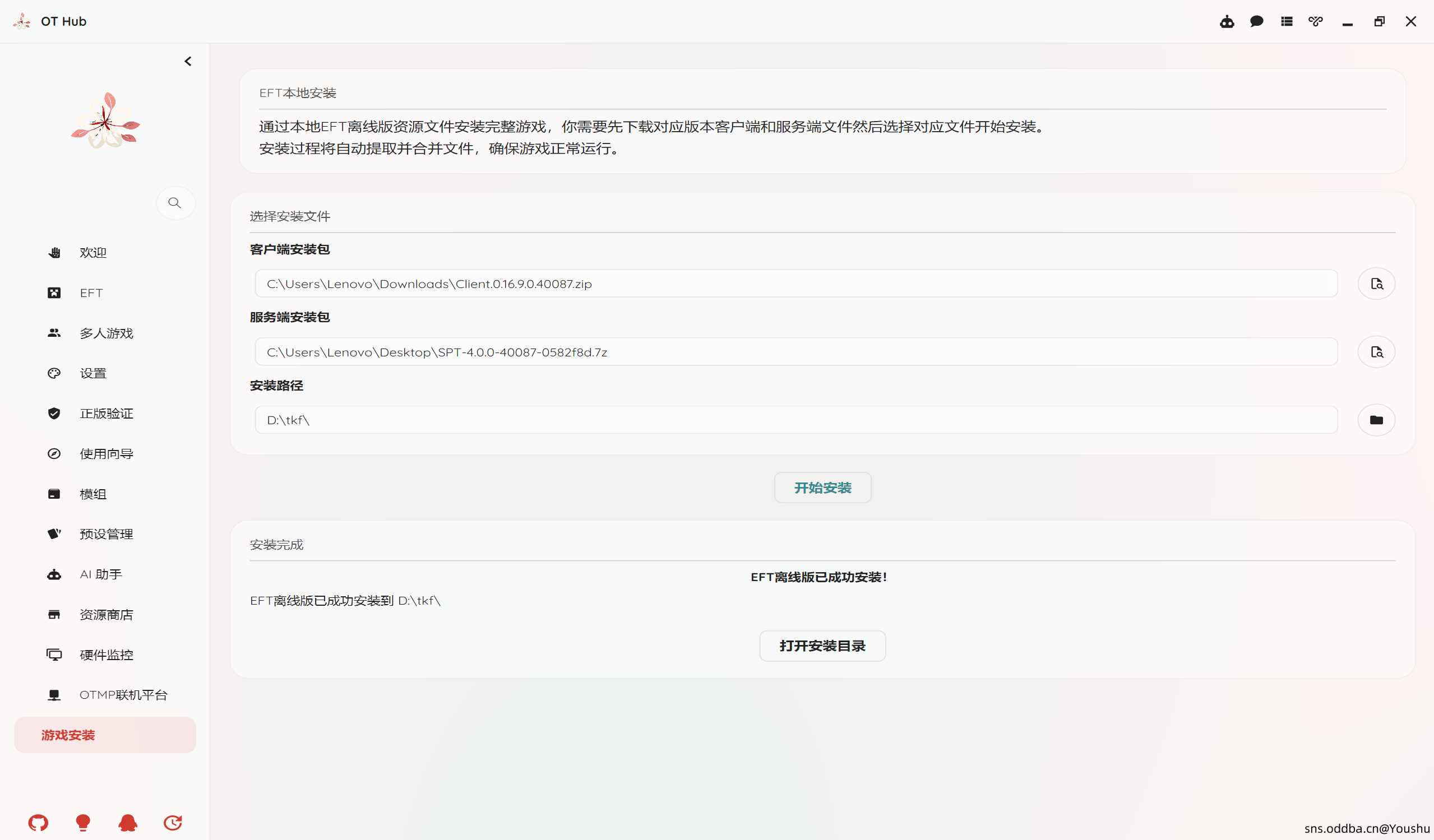Click the lightbulb icon at sidebar bottom
The image size is (1434, 840).
(x=83, y=822)
